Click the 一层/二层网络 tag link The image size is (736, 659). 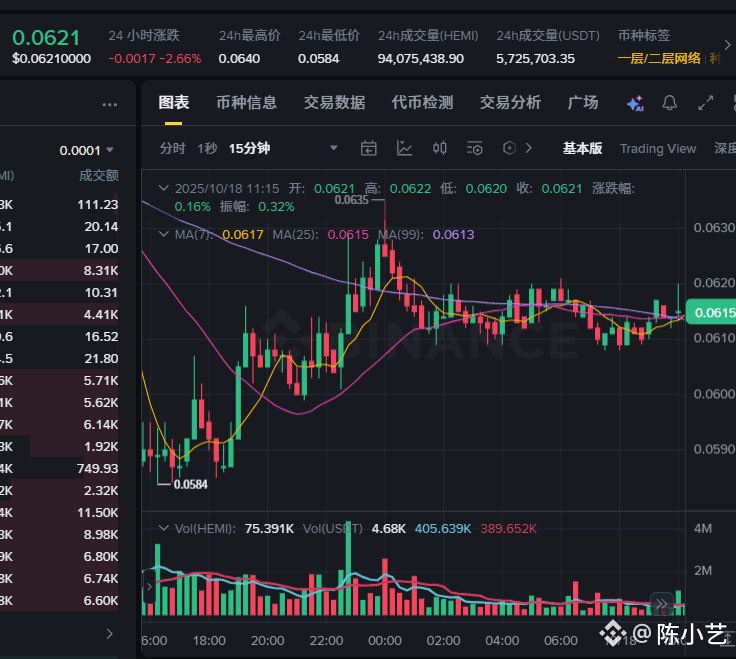(659, 59)
